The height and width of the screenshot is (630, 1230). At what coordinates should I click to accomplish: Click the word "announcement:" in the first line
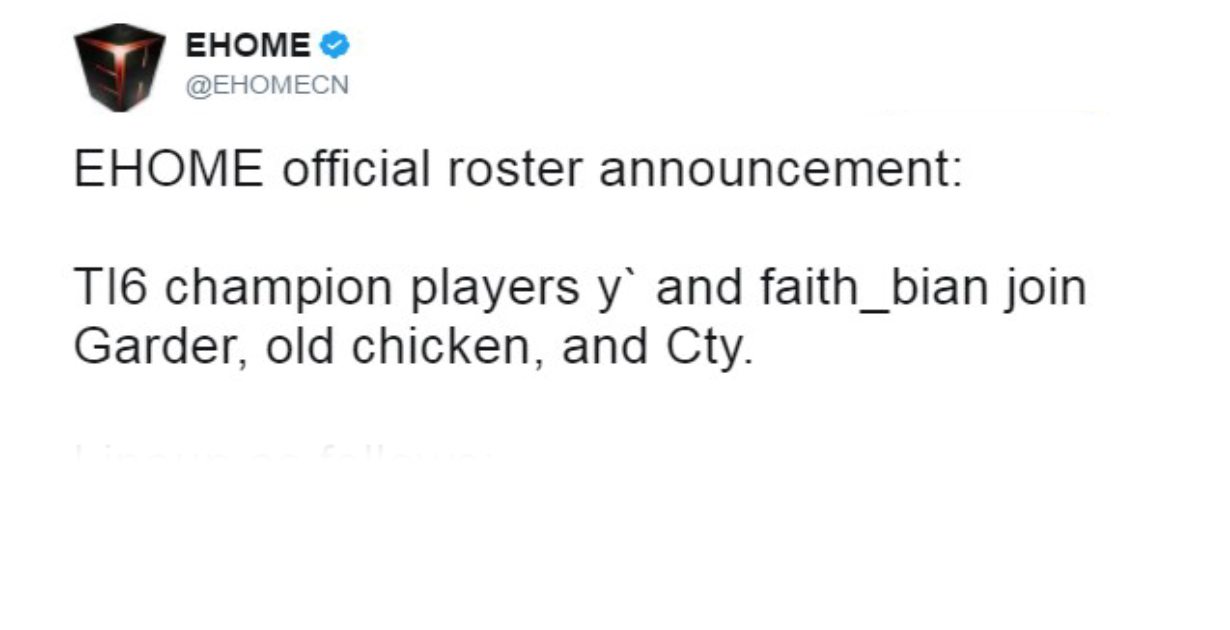point(780,169)
